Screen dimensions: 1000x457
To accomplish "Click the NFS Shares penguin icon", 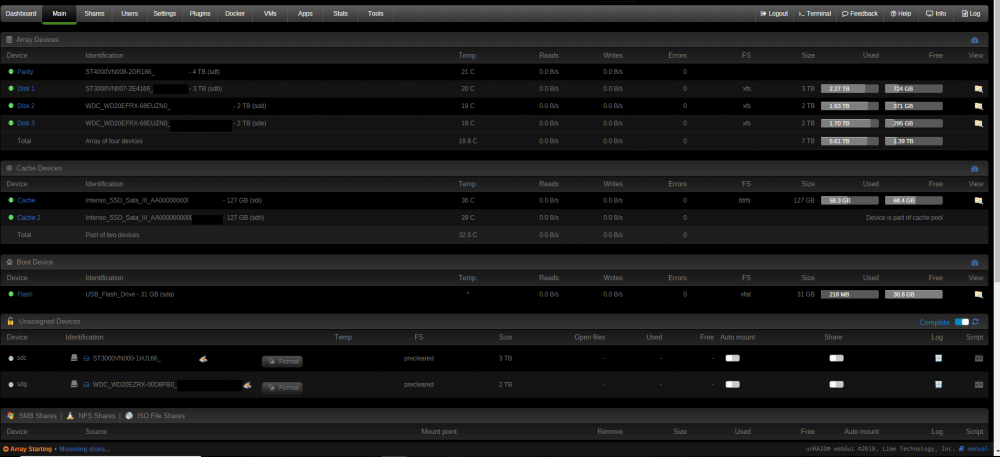I will coord(70,416).
